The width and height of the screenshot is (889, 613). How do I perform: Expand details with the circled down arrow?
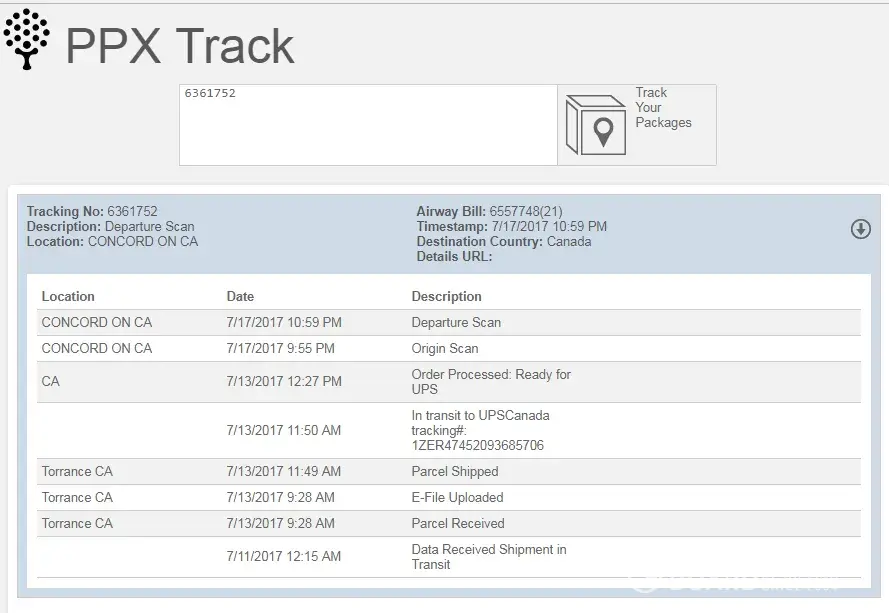point(860,229)
